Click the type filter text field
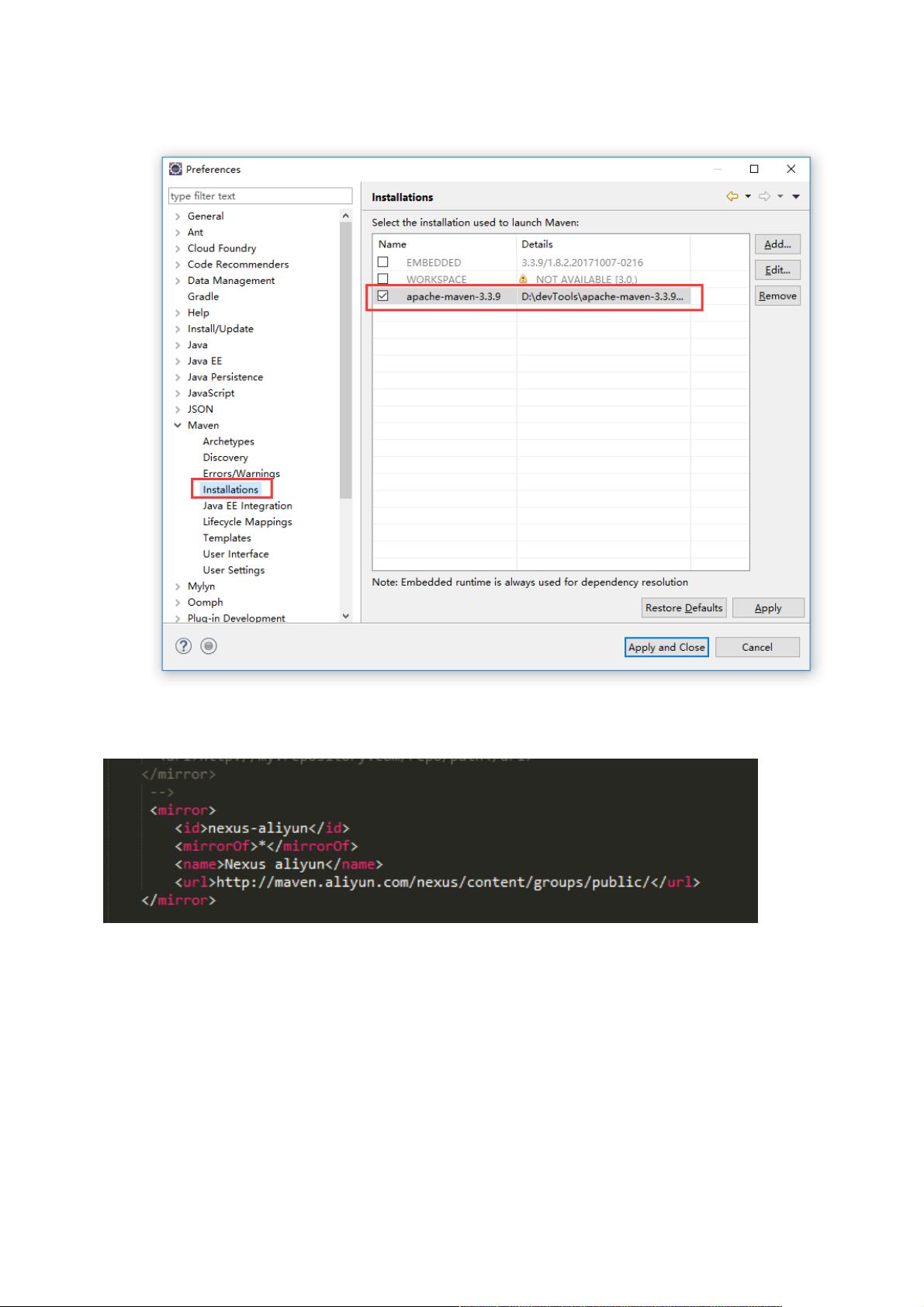This screenshot has width=924, height=1307. (260, 196)
